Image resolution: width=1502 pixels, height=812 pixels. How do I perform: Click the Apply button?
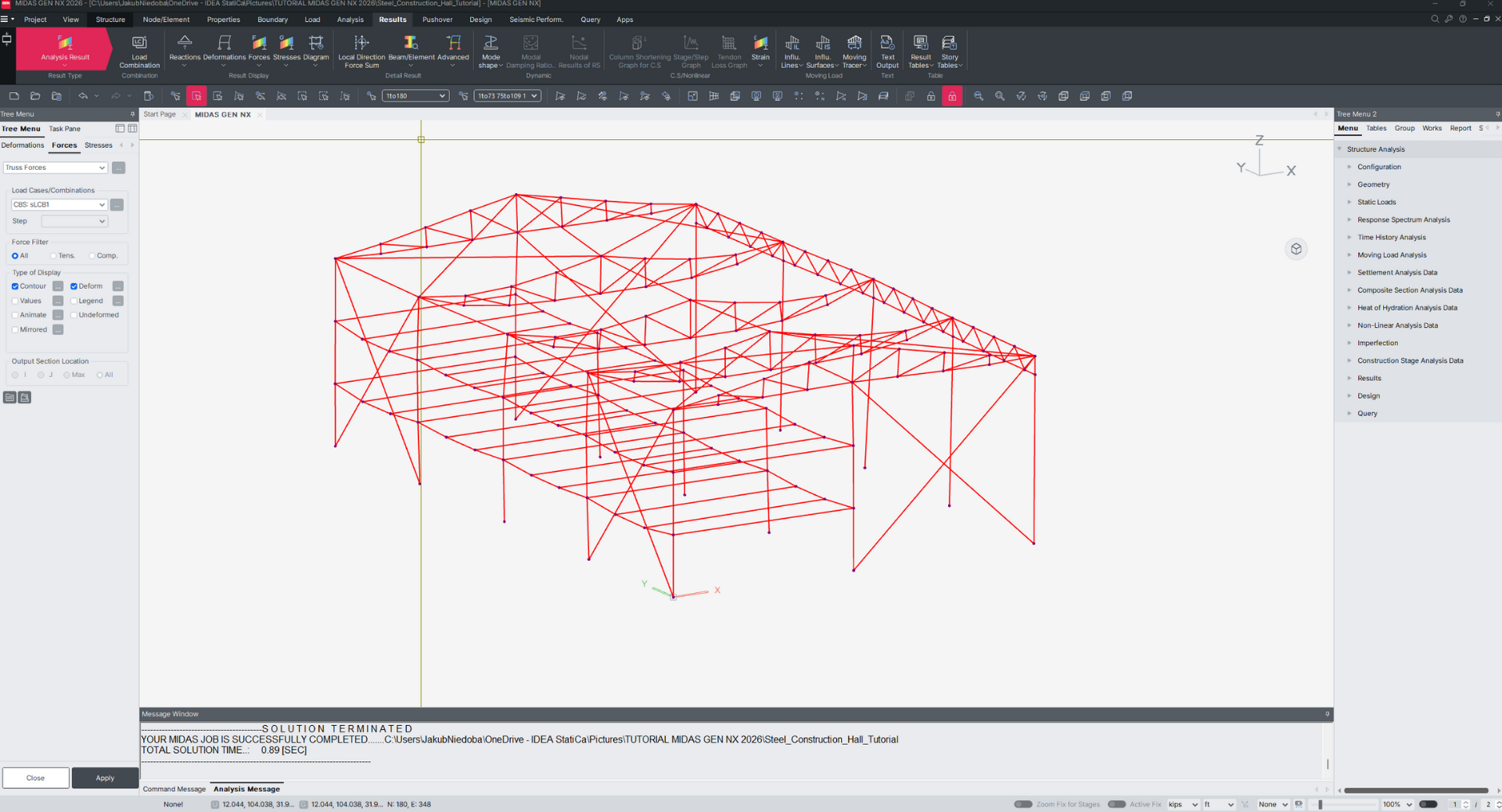[x=105, y=778]
